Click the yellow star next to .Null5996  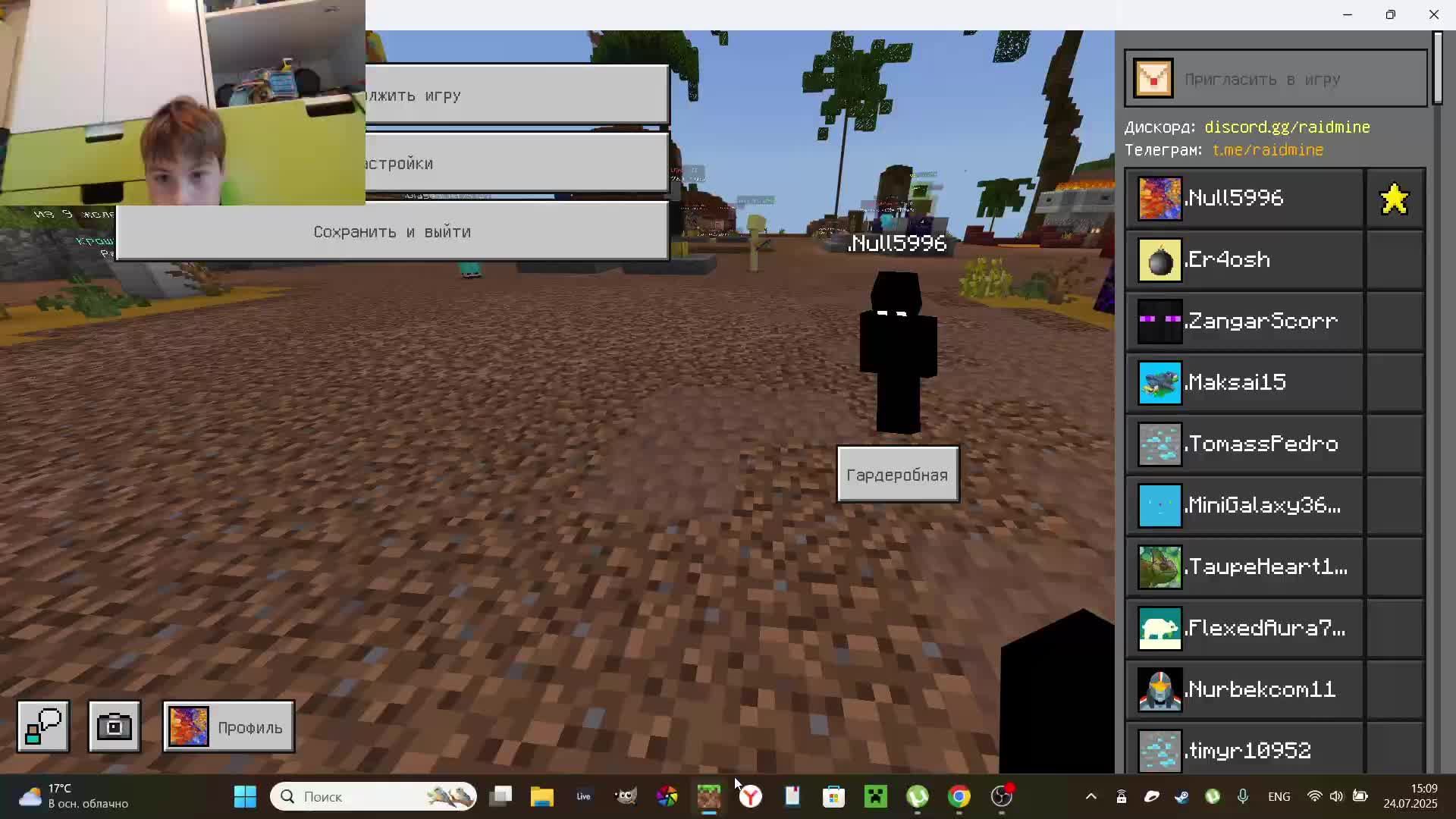[1394, 199]
